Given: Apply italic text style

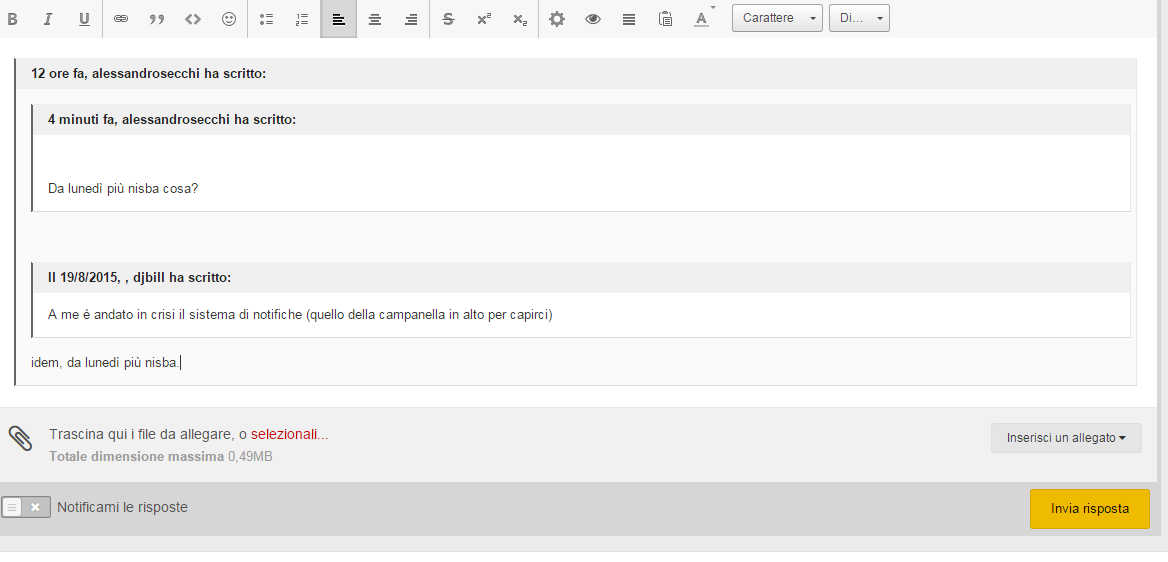Looking at the screenshot, I should 48,19.
